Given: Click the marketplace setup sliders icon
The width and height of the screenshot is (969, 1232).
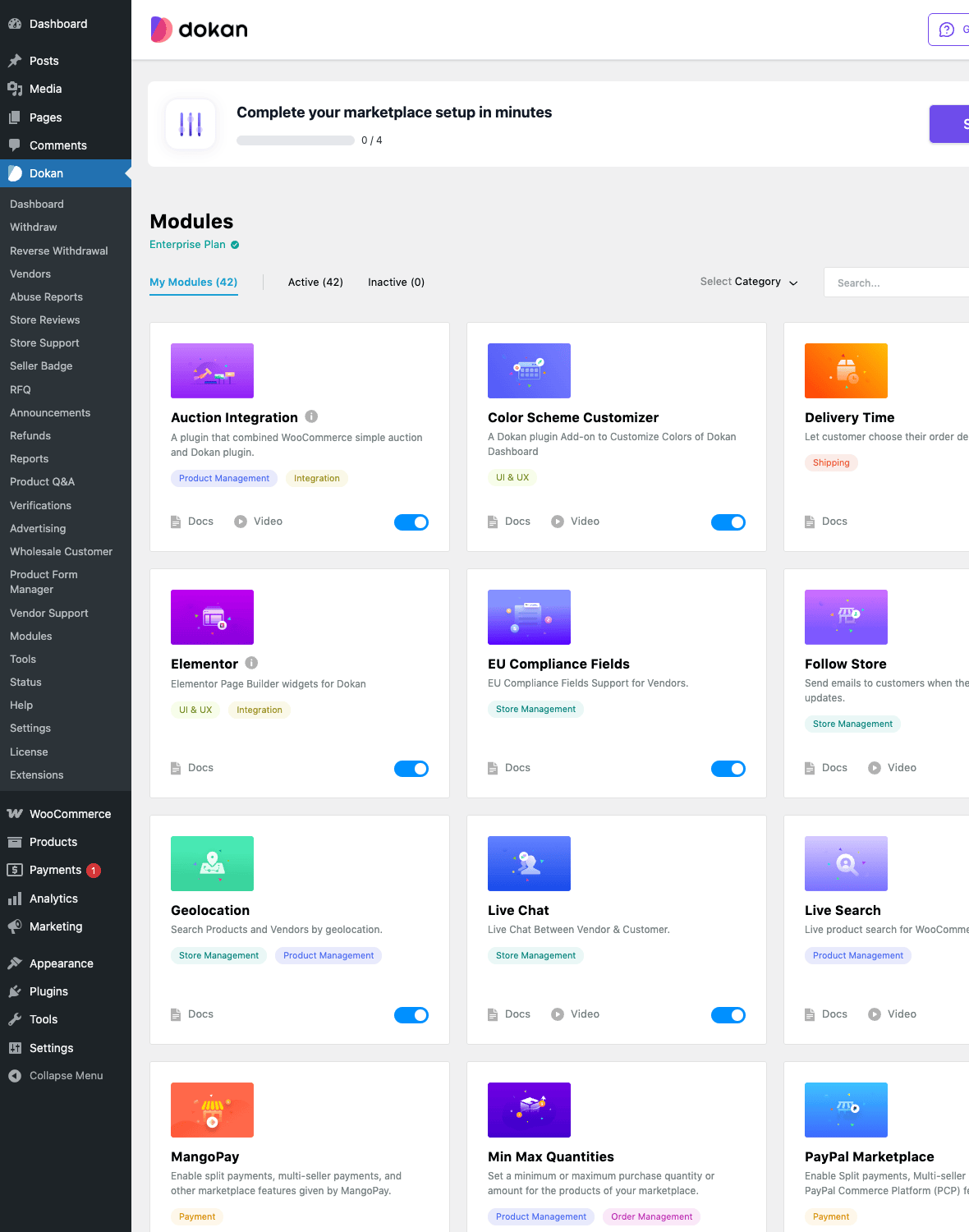Looking at the screenshot, I should (191, 124).
